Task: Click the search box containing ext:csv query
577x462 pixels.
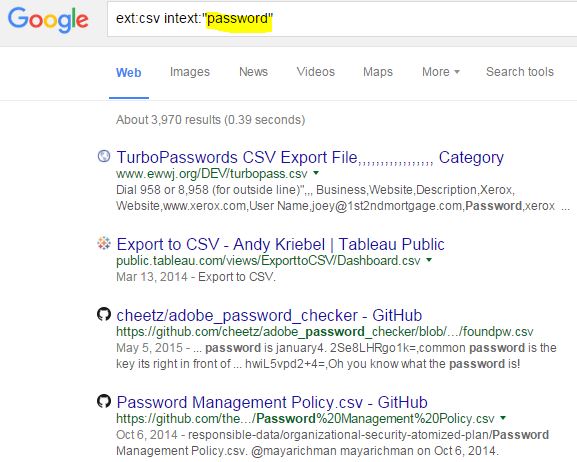Action: 342,19
